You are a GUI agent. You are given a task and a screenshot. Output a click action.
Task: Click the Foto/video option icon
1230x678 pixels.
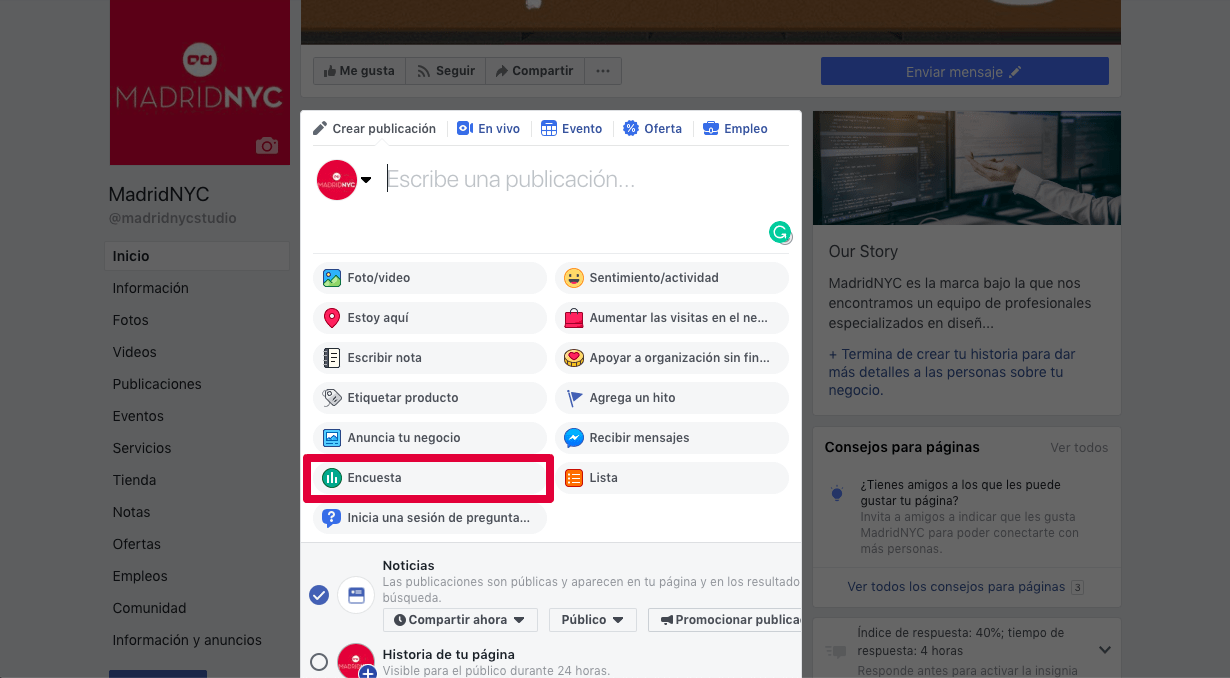[x=332, y=278]
